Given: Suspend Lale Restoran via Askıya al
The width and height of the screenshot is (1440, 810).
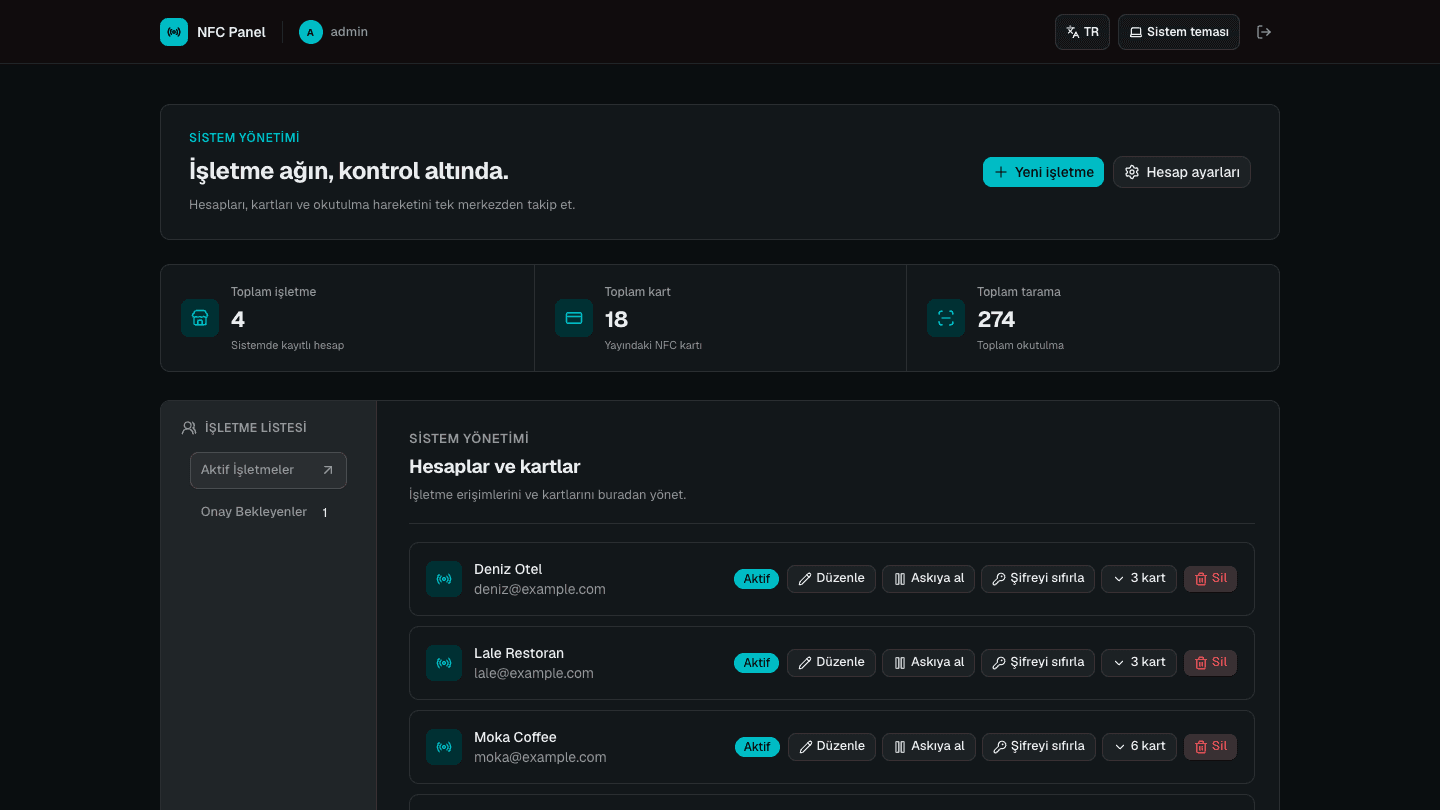Looking at the screenshot, I should click(x=928, y=663).
